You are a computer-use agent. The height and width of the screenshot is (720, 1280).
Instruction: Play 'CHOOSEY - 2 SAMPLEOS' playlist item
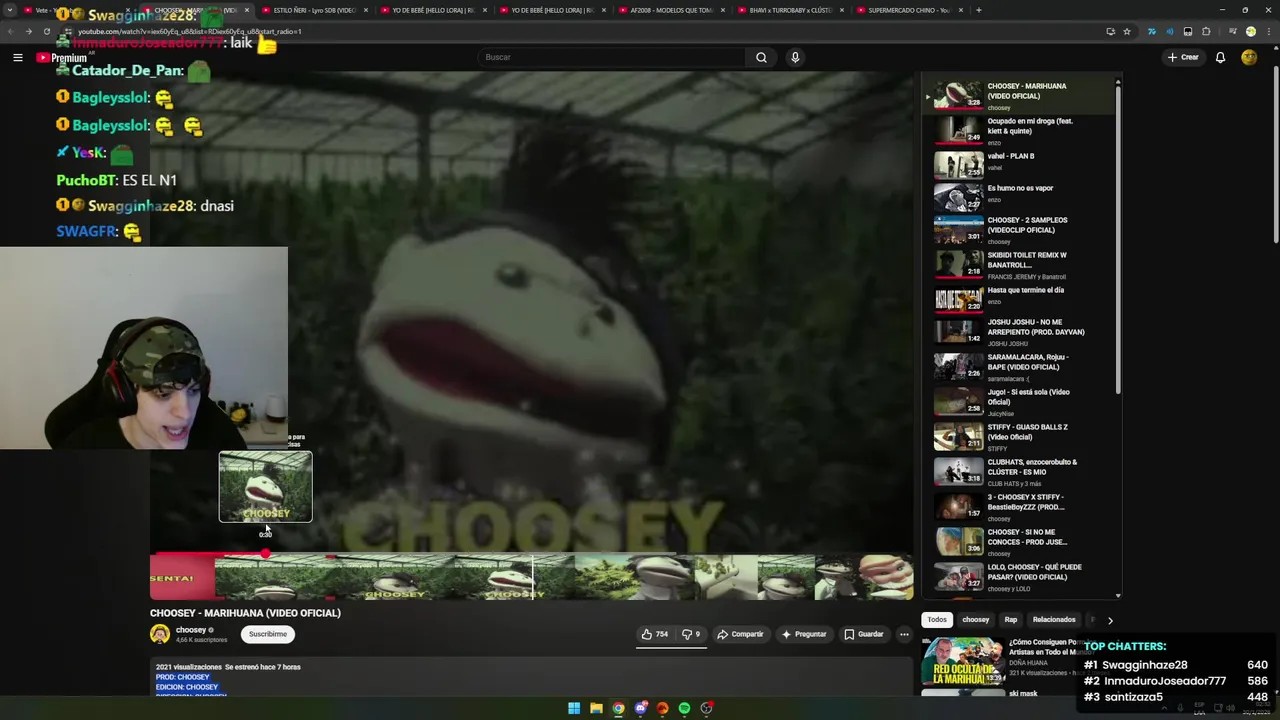[x=1018, y=230]
